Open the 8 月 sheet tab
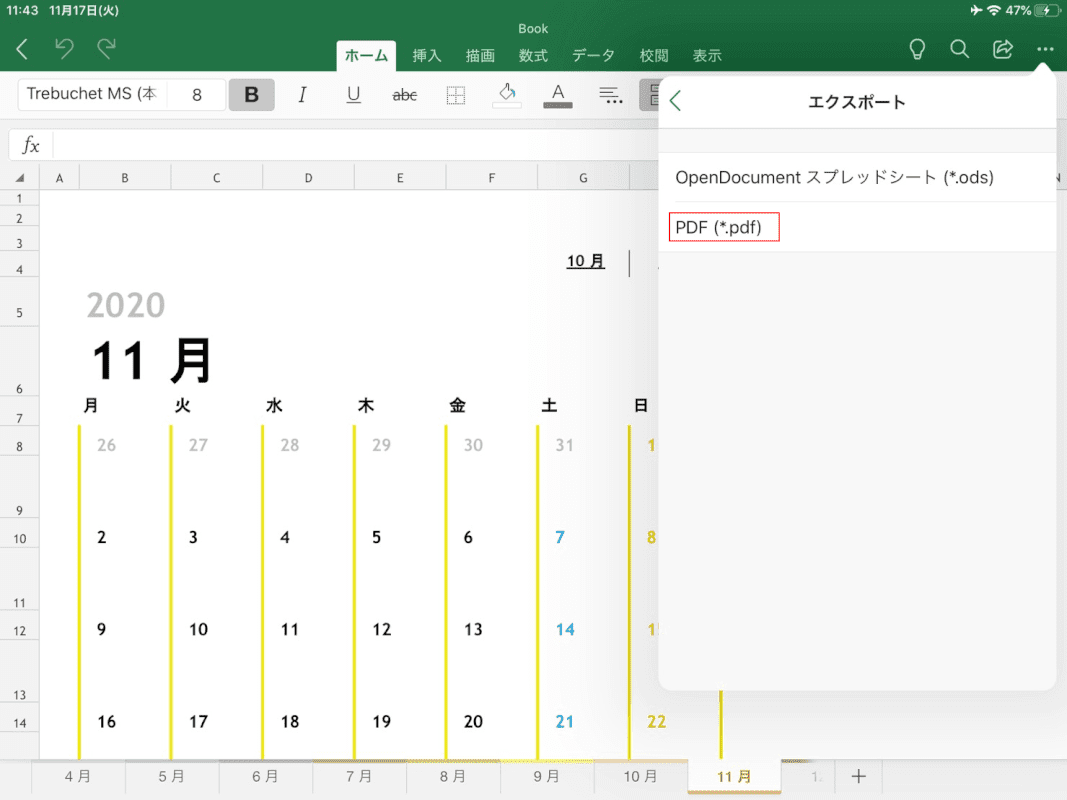 pyautogui.click(x=453, y=776)
